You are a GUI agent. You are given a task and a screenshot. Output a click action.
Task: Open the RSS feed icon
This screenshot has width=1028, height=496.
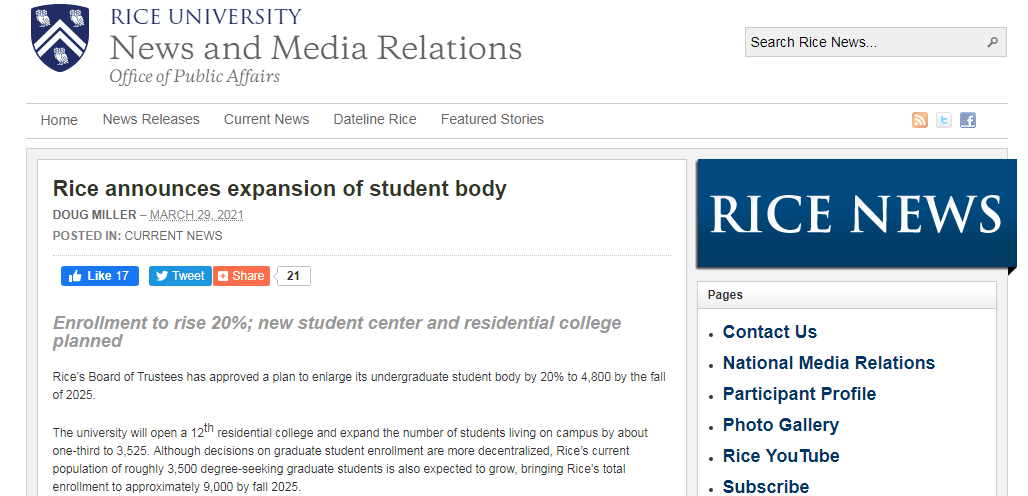click(920, 120)
